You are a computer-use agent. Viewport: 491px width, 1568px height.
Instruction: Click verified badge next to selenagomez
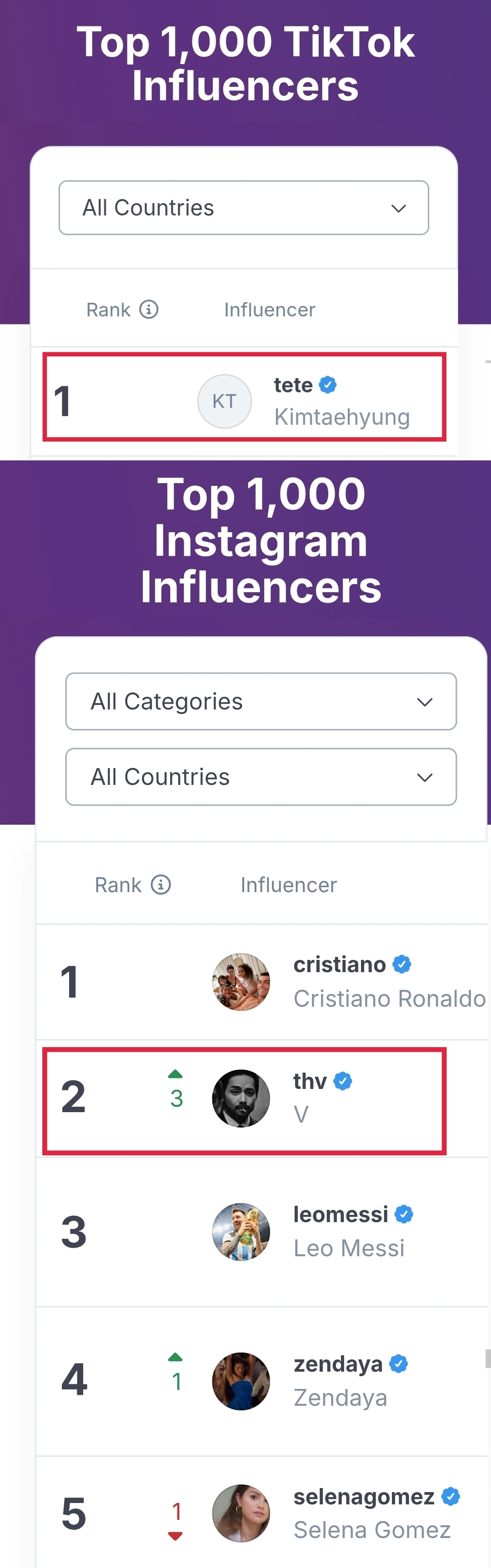(451, 1496)
